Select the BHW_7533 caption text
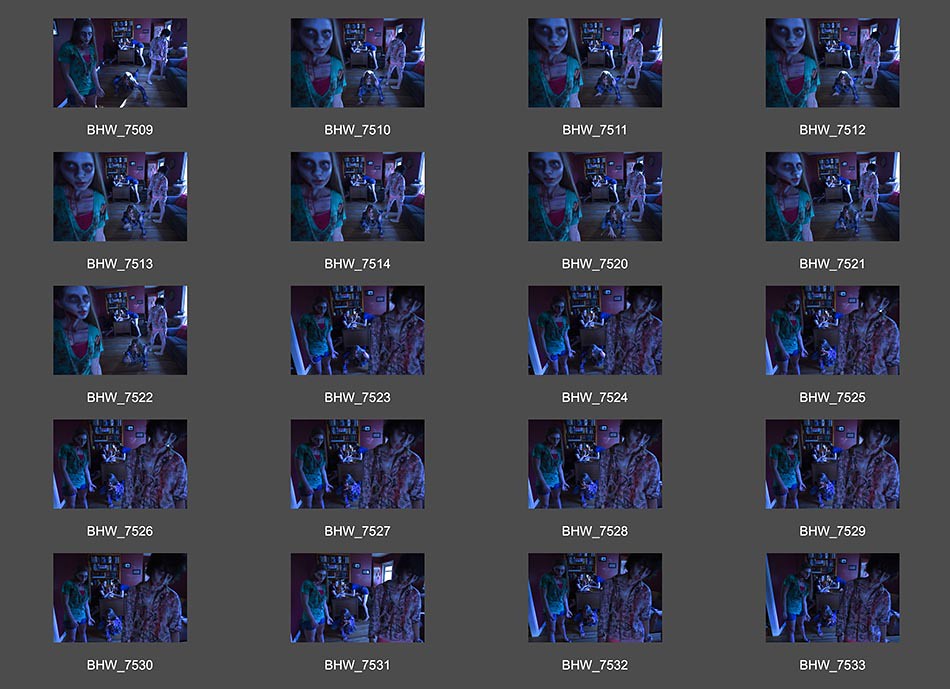This screenshot has width=950, height=689. pyautogui.click(x=832, y=665)
